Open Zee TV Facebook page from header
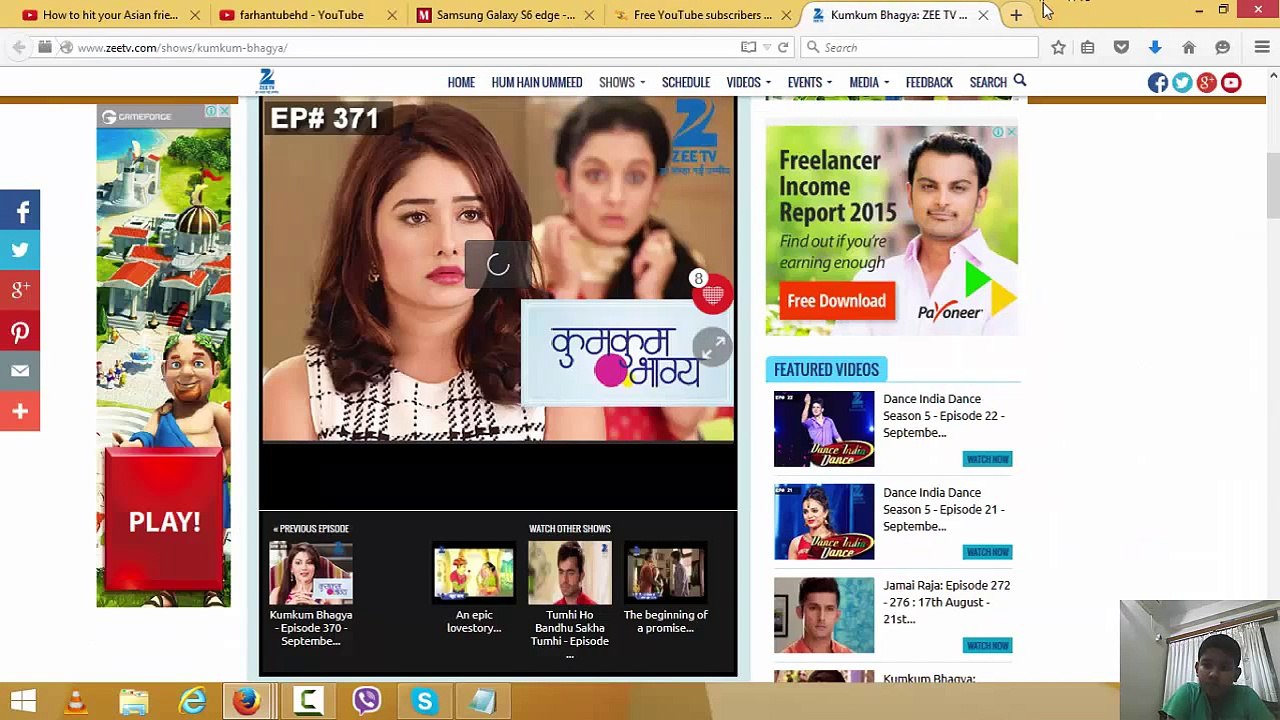Viewport: 1280px width, 720px height. click(x=1158, y=82)
